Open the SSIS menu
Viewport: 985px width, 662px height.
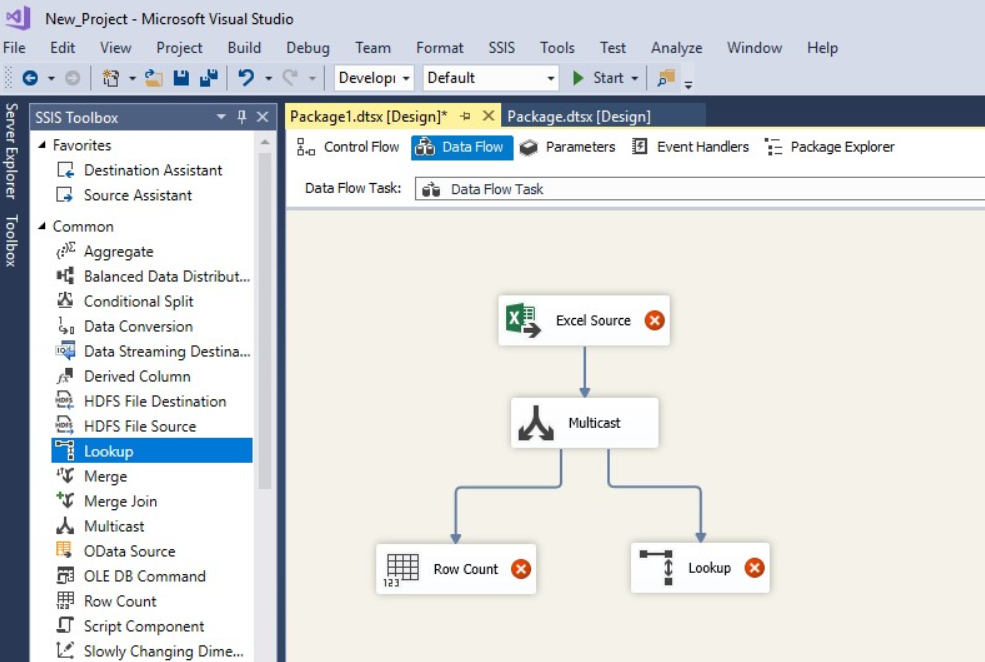[x=501, y=48]
